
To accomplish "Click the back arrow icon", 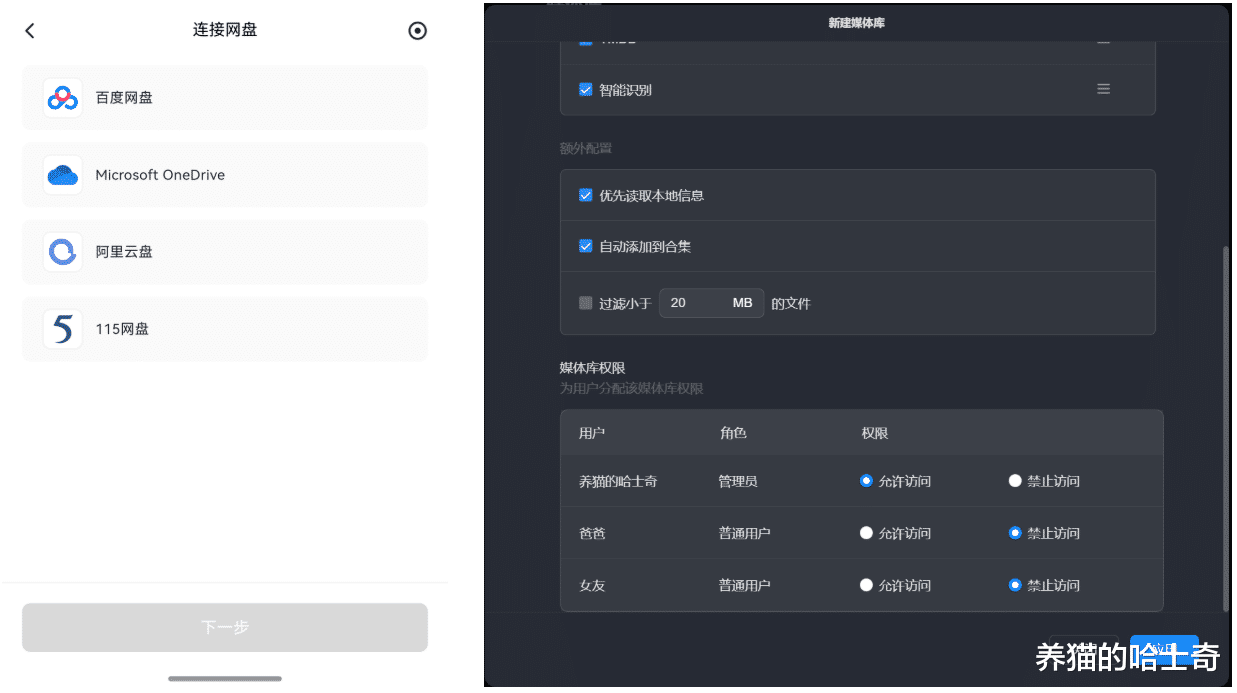I will click(30, 31).
